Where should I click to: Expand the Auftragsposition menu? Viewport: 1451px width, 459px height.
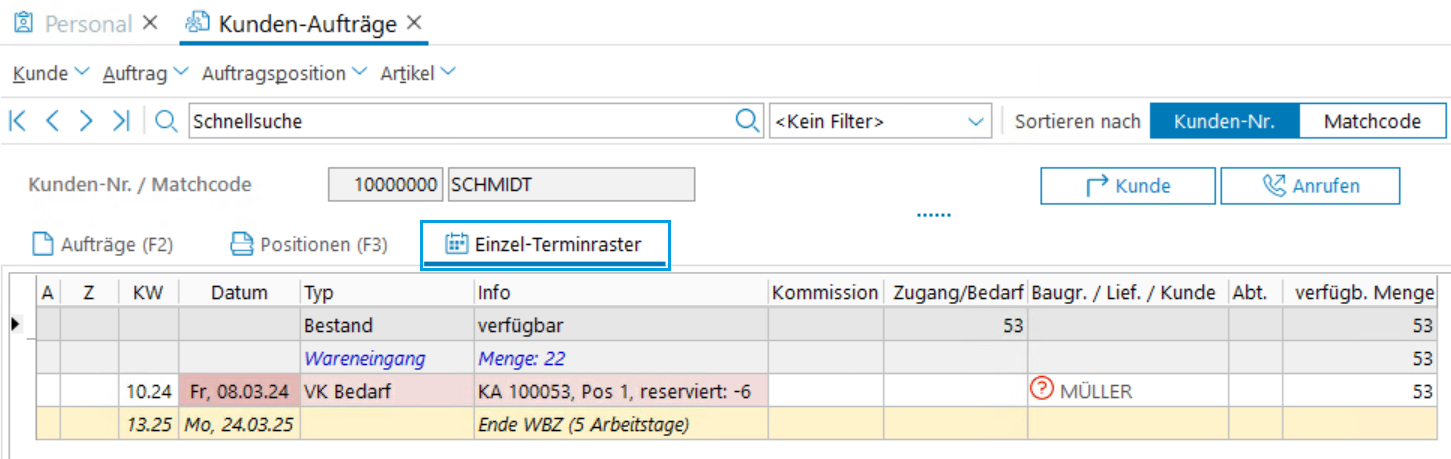tap(283, 73)
